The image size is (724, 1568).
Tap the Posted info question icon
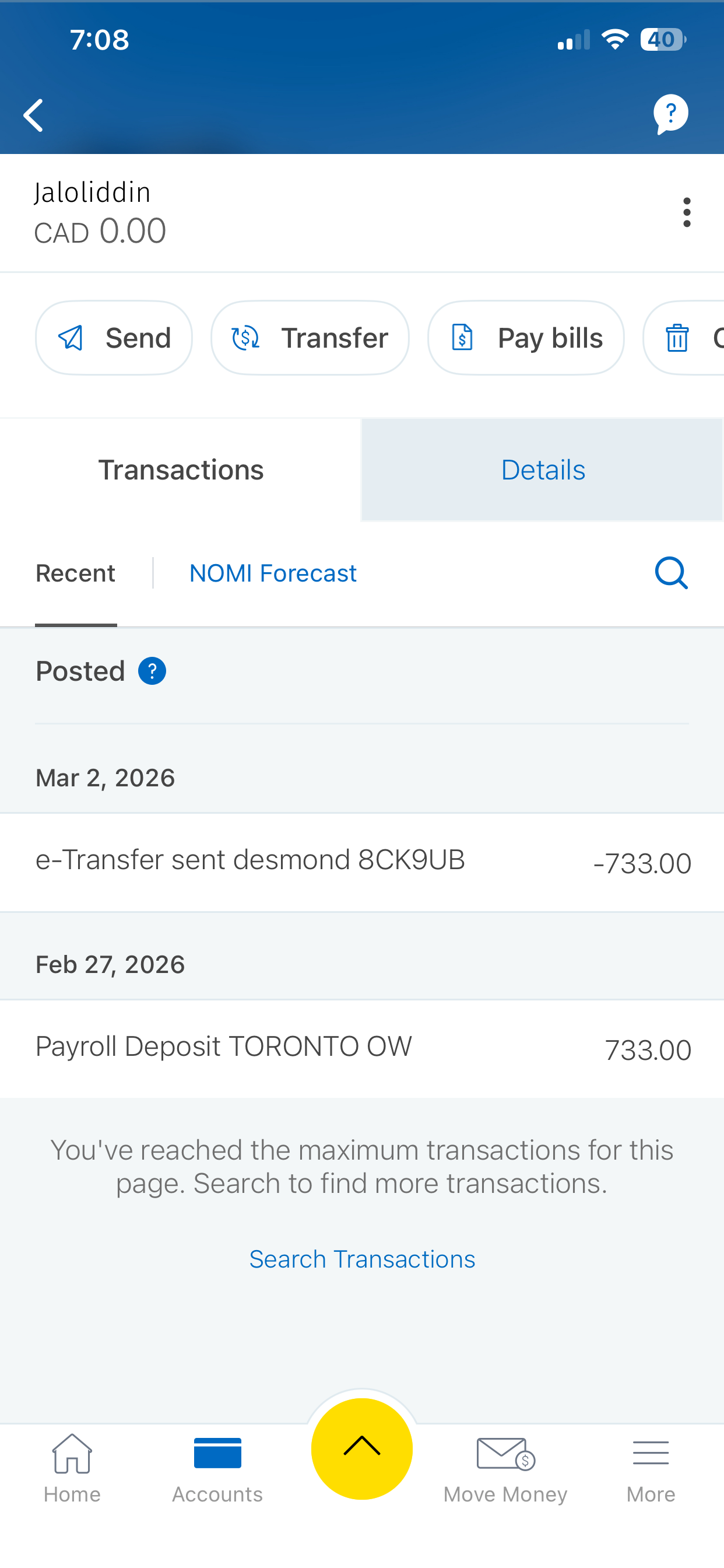pos(152,671)
